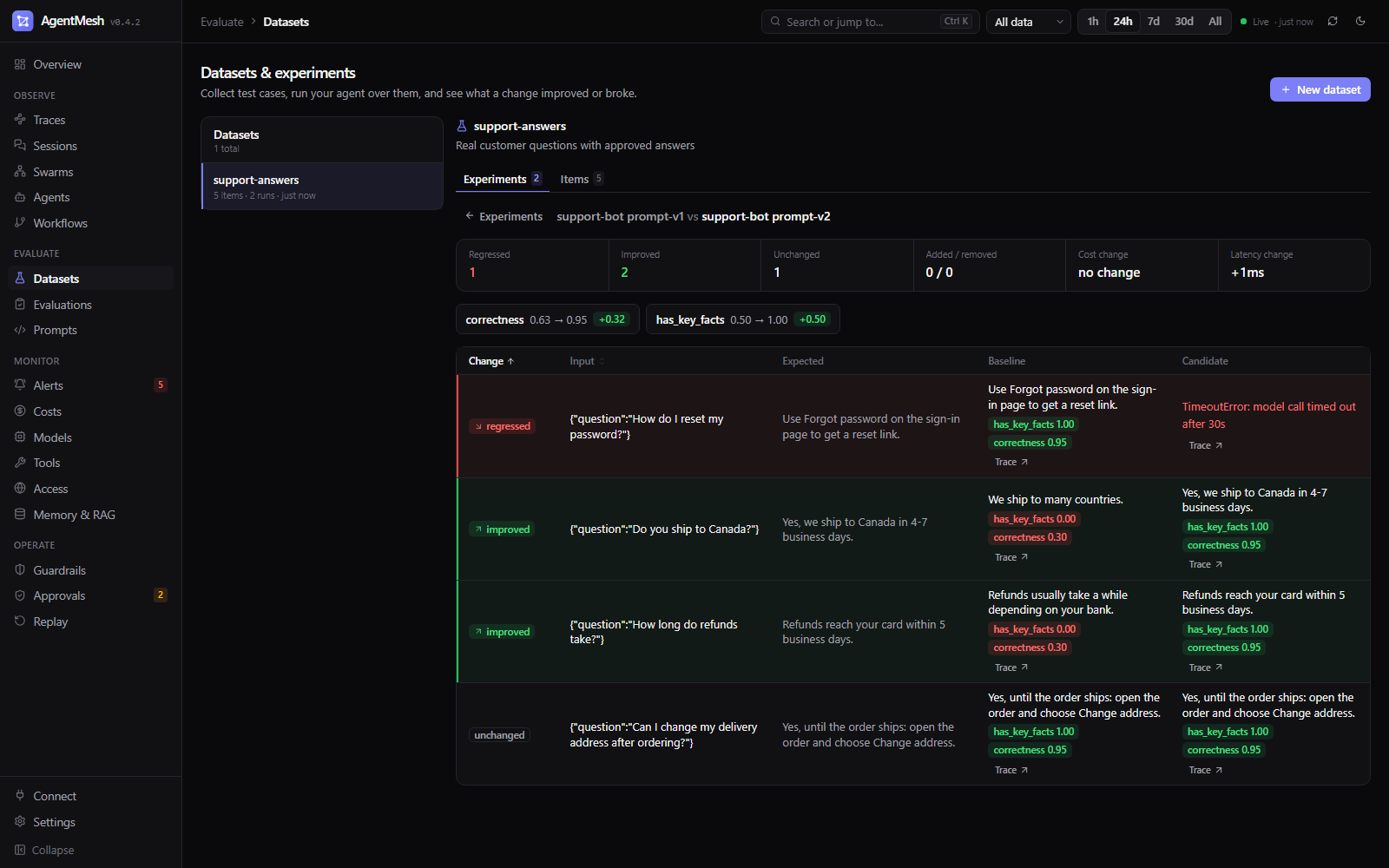The height and width of the screenshot is (868, 1389).
Task: Go to Access settings
Action: [90, 489]
